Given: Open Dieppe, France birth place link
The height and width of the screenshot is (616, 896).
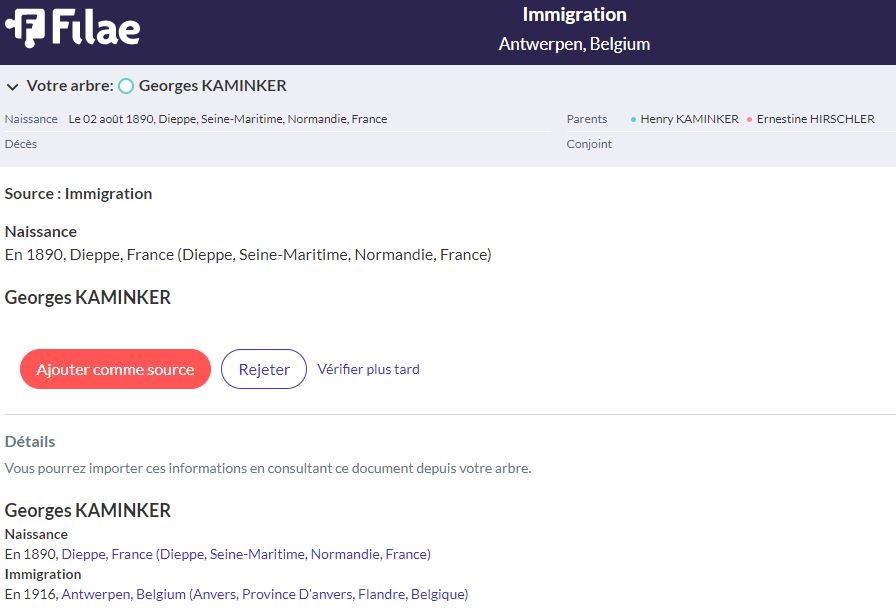Looking at the screenshot, I should pyautogui.click(x=246, y=554).
